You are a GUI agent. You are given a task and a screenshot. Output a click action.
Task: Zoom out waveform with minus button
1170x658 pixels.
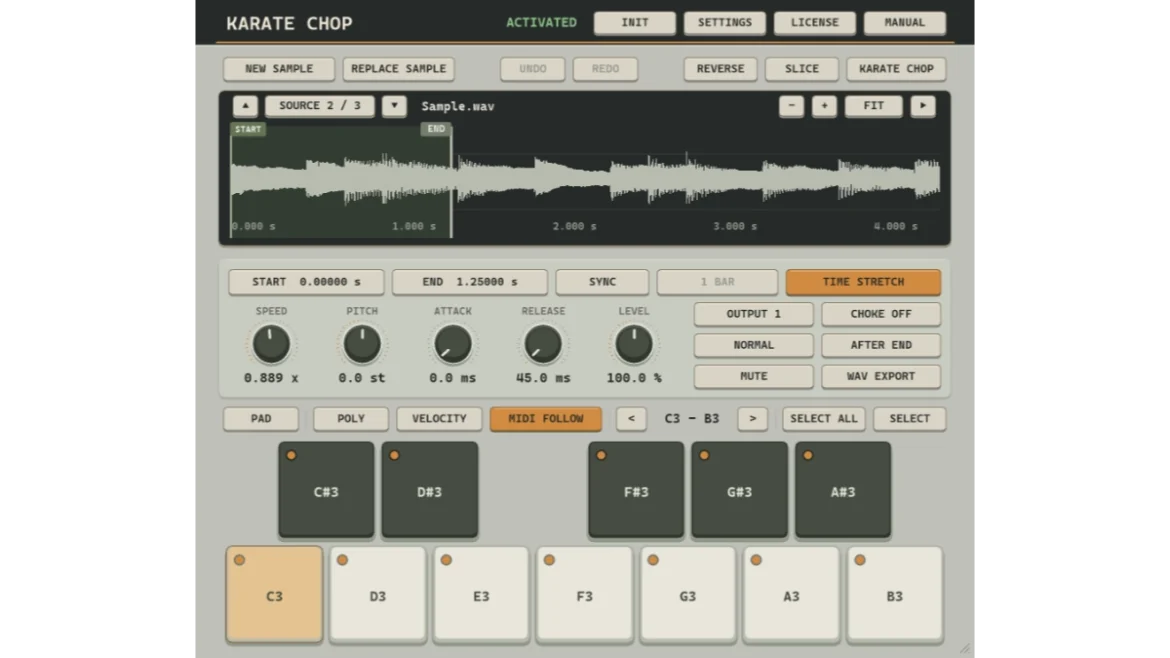coord(791,106)
